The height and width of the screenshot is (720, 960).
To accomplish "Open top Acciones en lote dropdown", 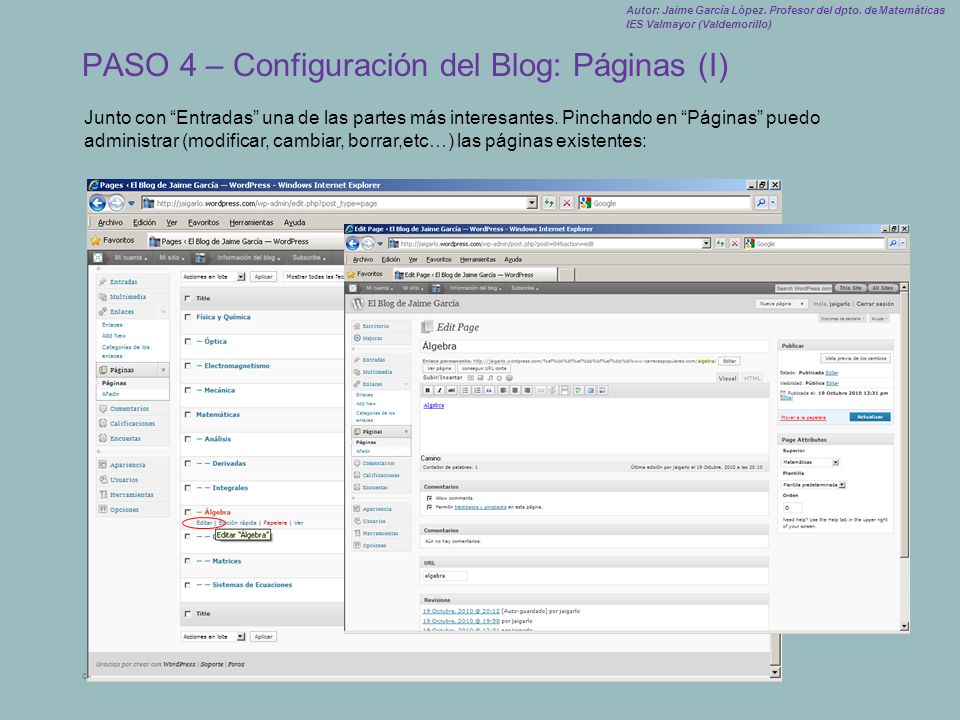I will pos(213,277).
